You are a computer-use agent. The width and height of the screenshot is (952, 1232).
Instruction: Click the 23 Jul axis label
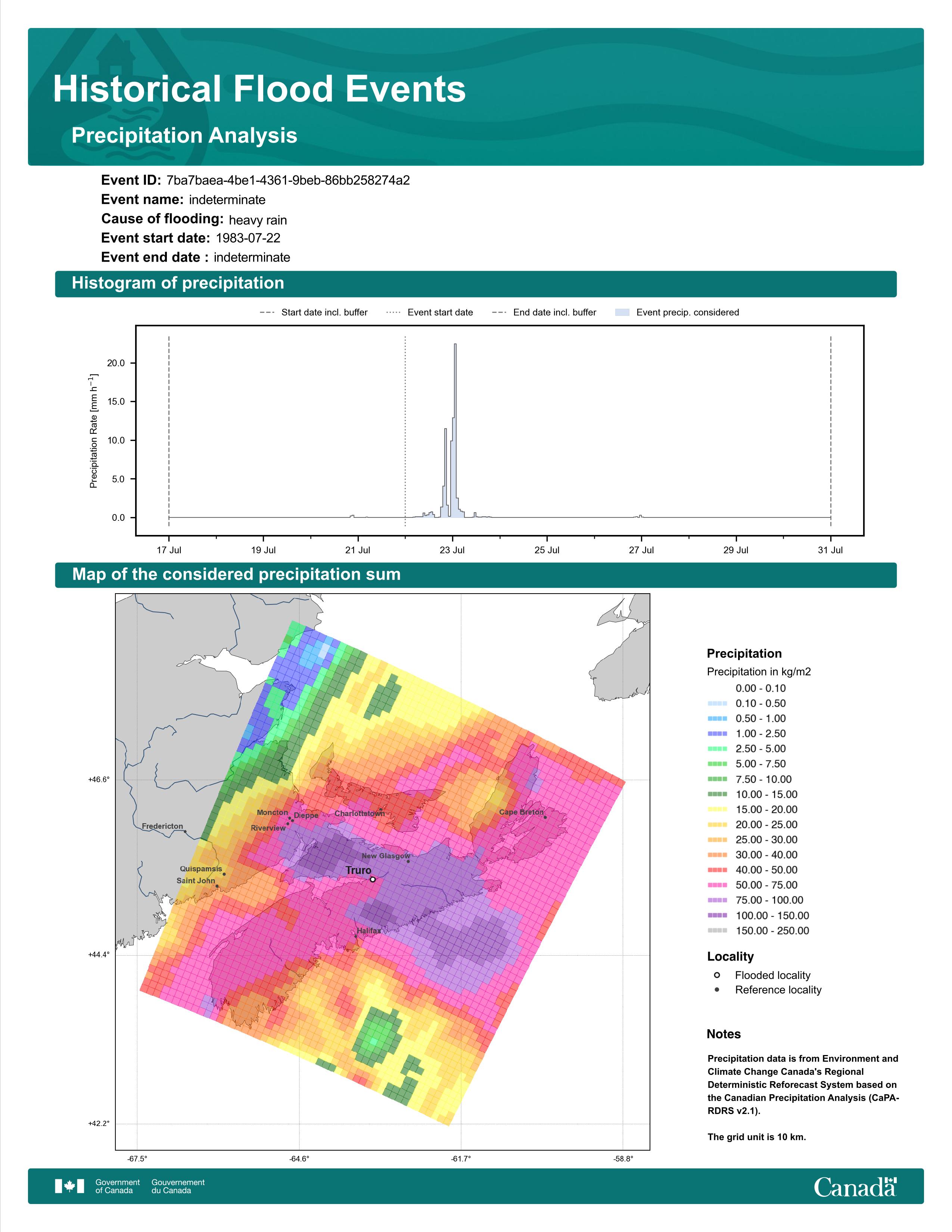coord(452,550)
